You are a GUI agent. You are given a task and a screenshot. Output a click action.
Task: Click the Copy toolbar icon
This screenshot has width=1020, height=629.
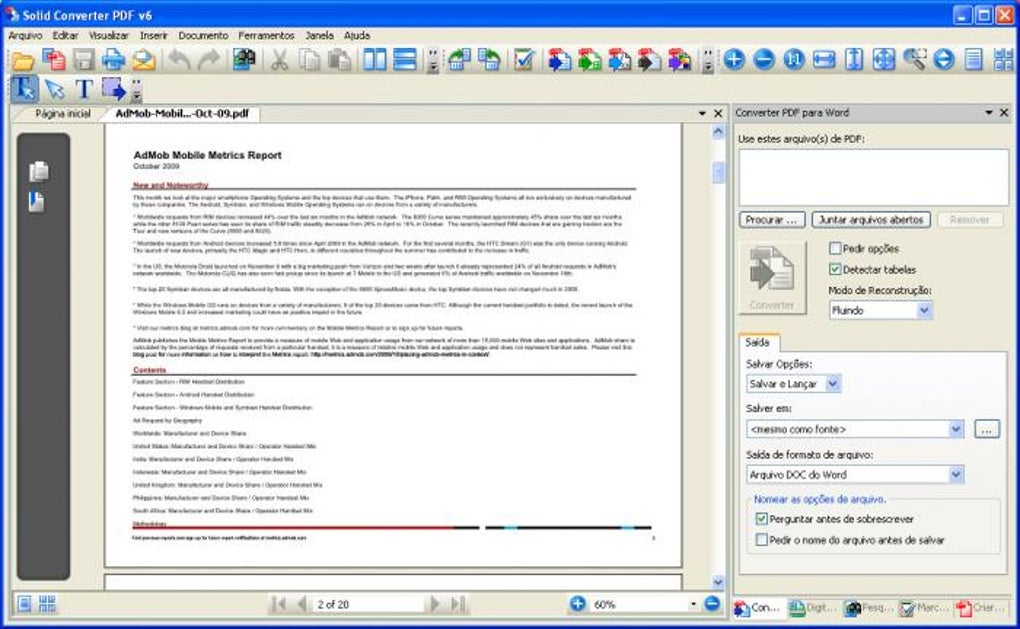click(x=309, y=60)
